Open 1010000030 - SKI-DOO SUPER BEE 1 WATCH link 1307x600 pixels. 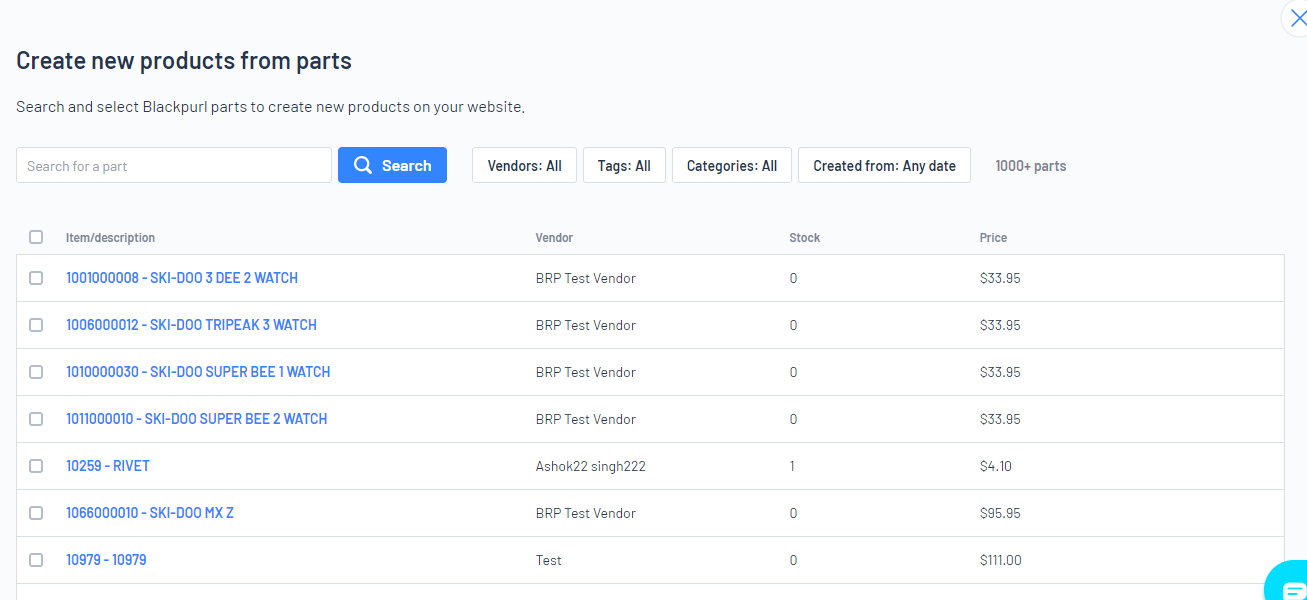click(198, 372)
